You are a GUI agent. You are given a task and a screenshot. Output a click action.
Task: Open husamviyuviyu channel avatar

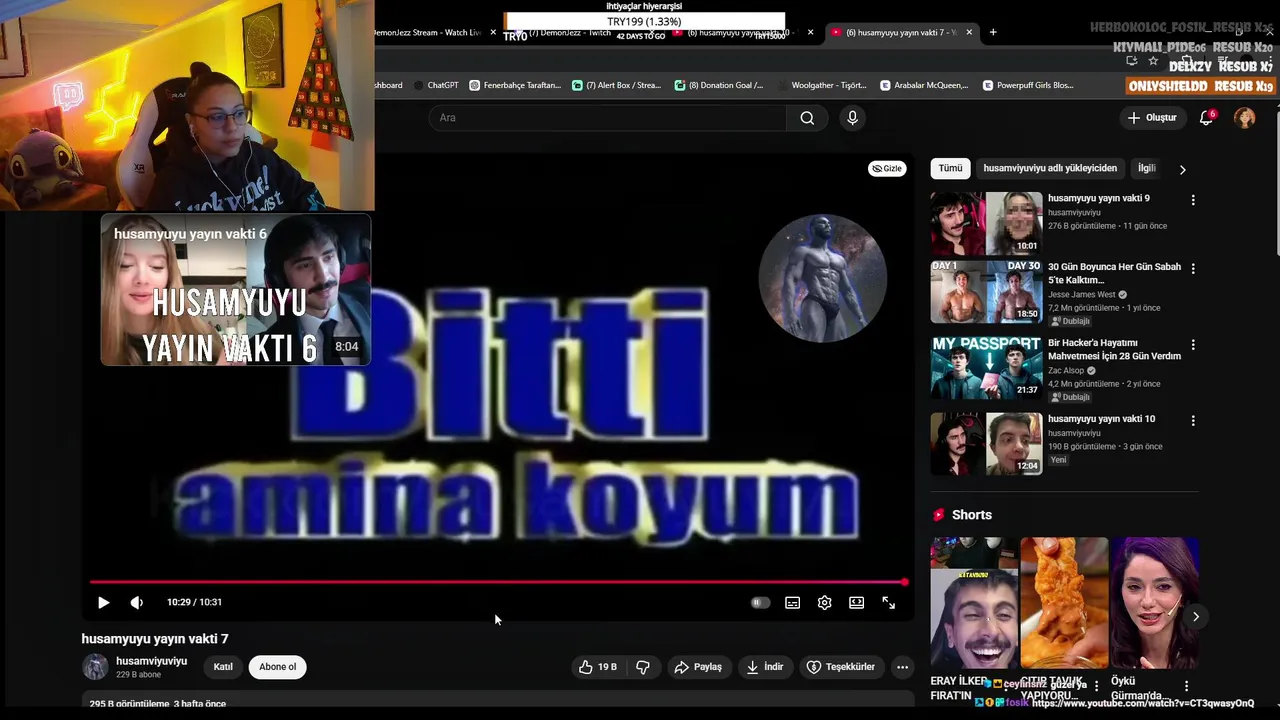[x=95, y=667]
